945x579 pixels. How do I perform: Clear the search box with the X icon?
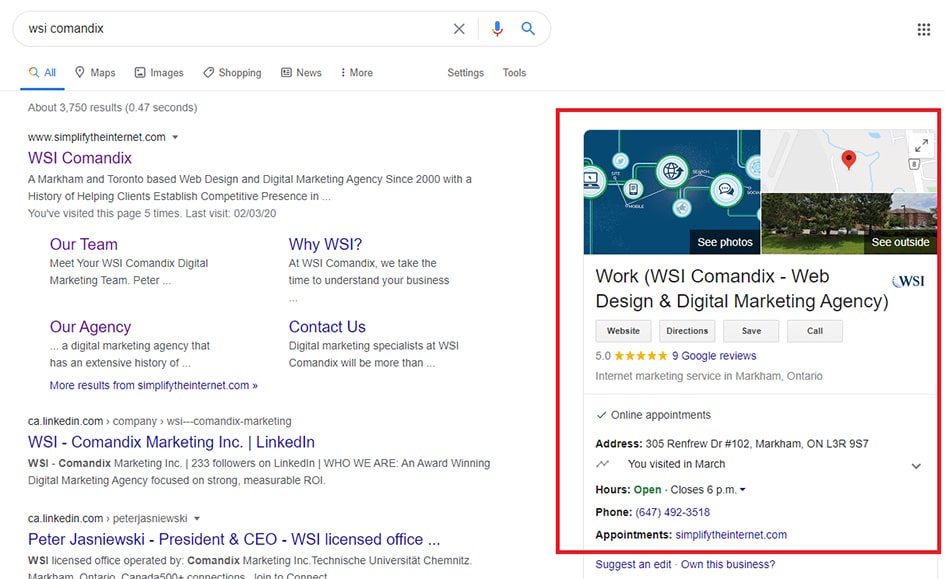(x=459, y=29)
